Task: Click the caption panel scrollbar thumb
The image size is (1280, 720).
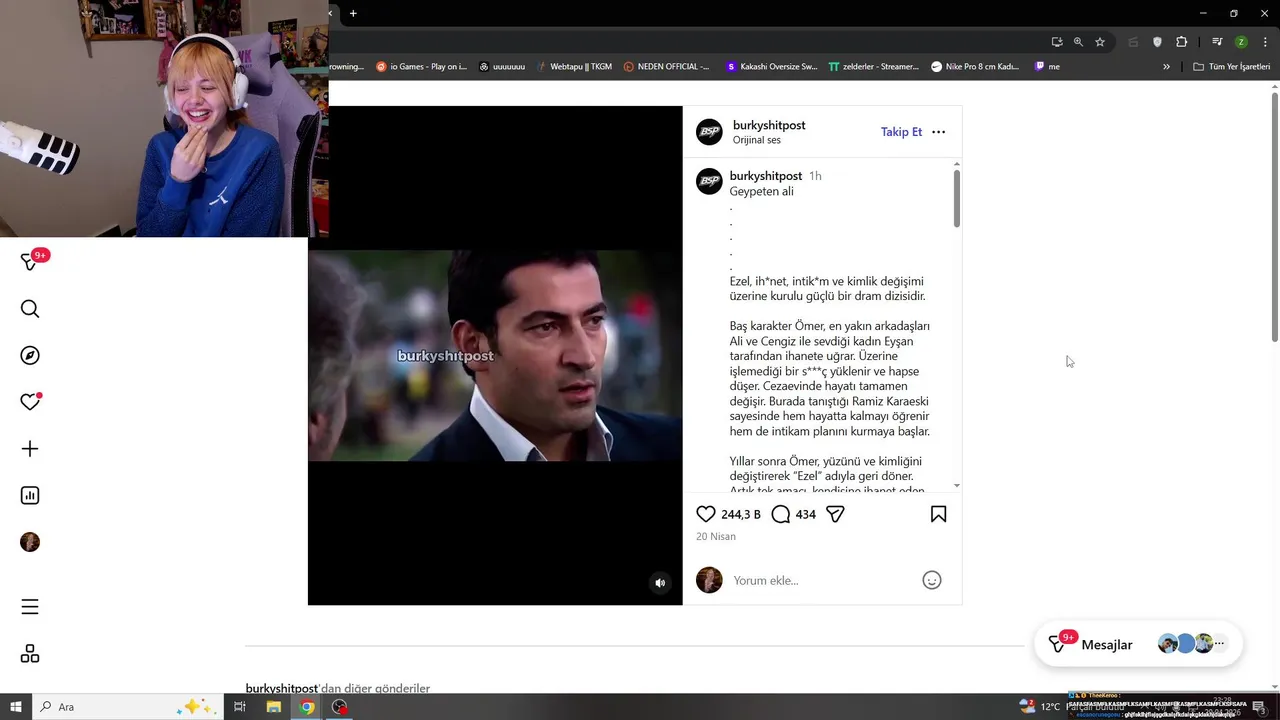Action: [957, 198]
